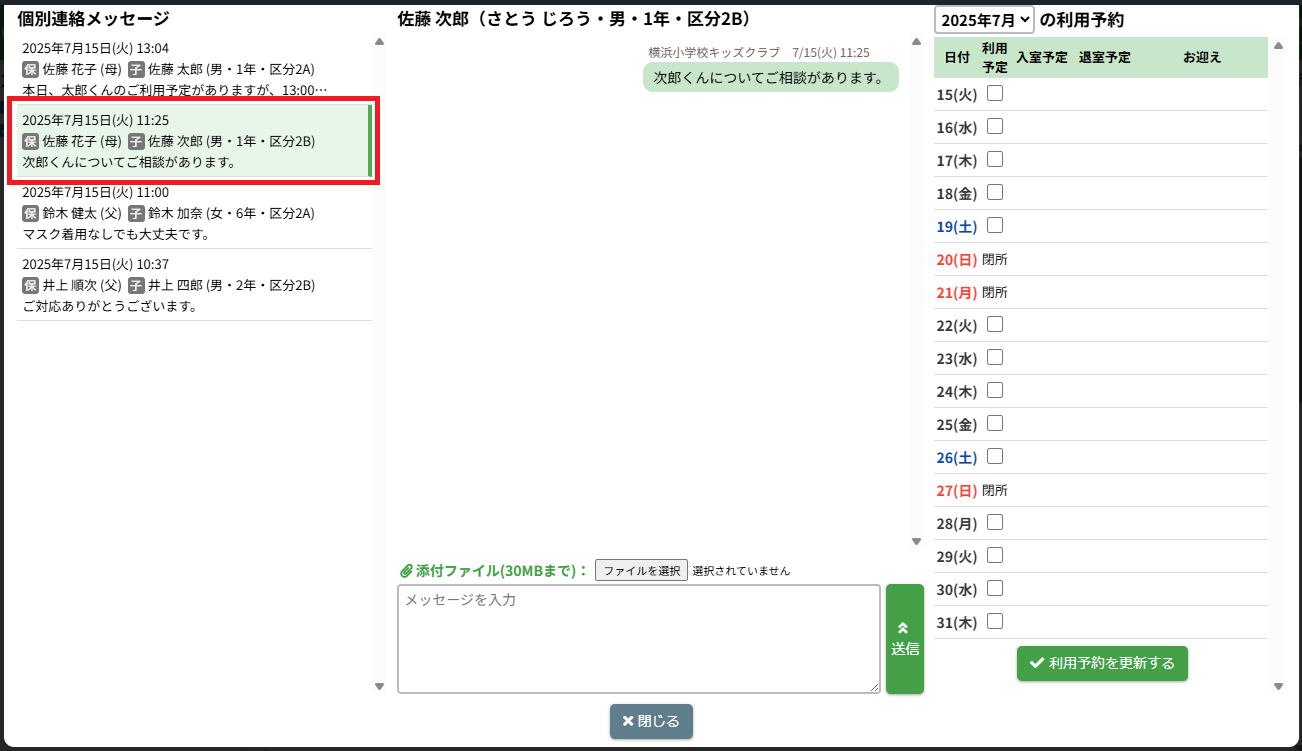This screenshot has height=751, width=1302.
Task: Click the guardian badge in the 13:04 message
Action: pos(31,69)
